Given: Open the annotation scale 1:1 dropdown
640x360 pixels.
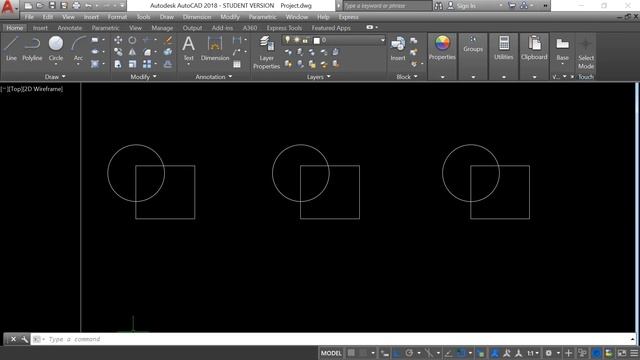Looking at the screenshot, I should (533, 353).
